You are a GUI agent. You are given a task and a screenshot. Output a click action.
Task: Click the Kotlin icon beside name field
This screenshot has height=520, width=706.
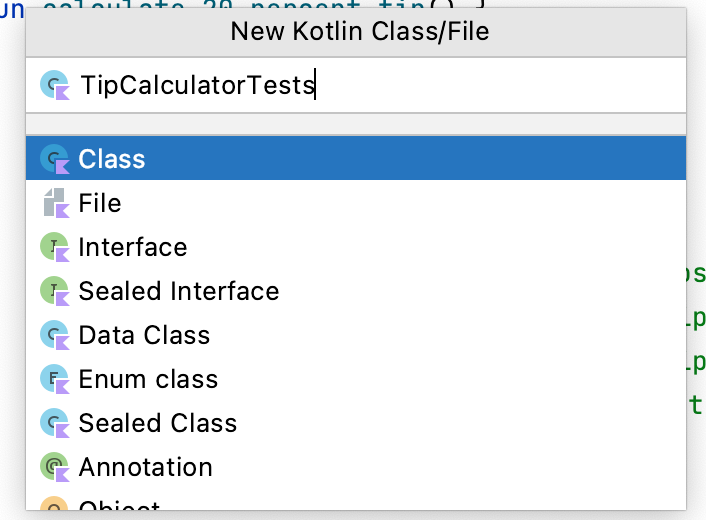click(x=53, y=86)
